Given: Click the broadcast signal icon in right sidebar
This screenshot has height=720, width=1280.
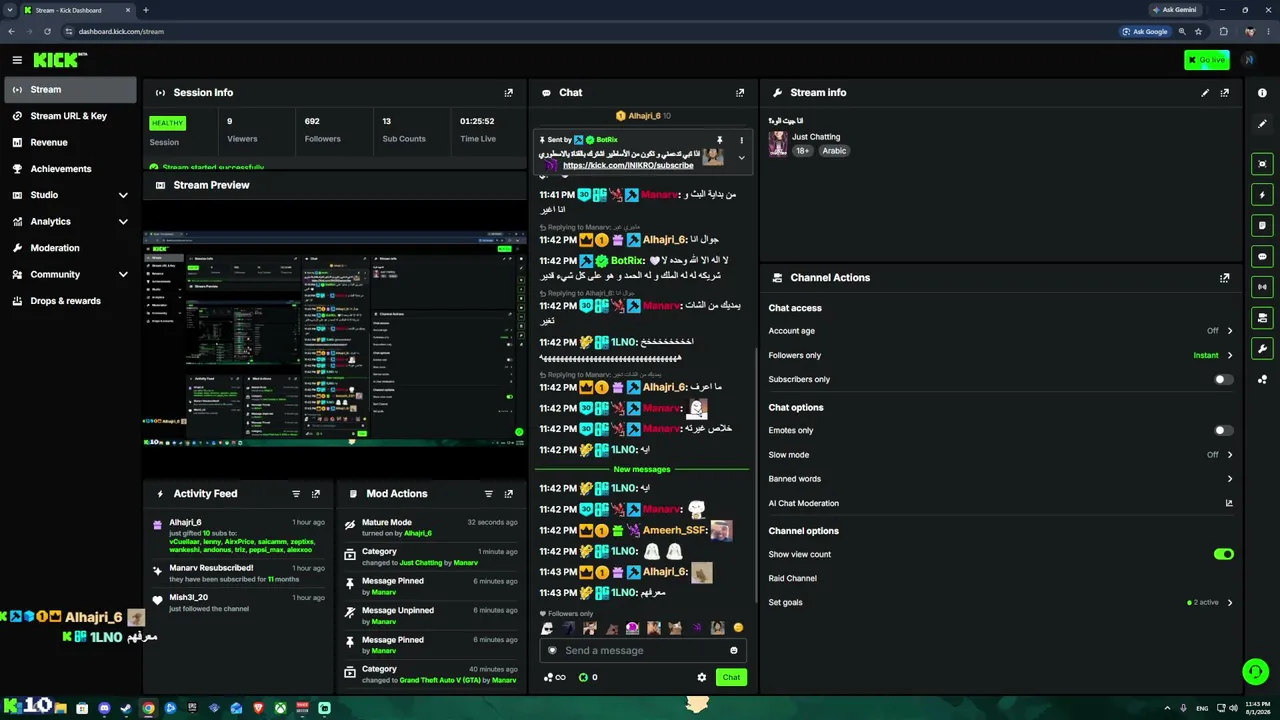Looking at the screenshot, I should [x=1262, y=287].
